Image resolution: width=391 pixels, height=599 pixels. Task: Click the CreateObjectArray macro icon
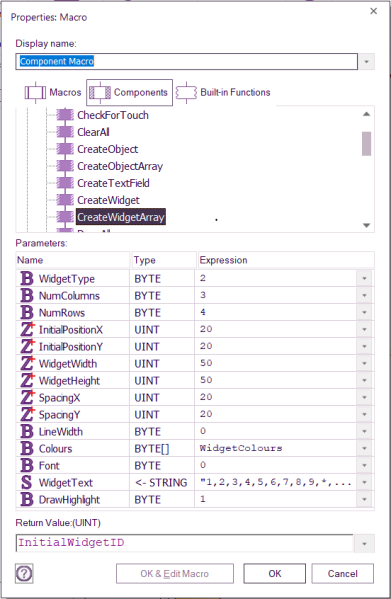tap(65, 166)
